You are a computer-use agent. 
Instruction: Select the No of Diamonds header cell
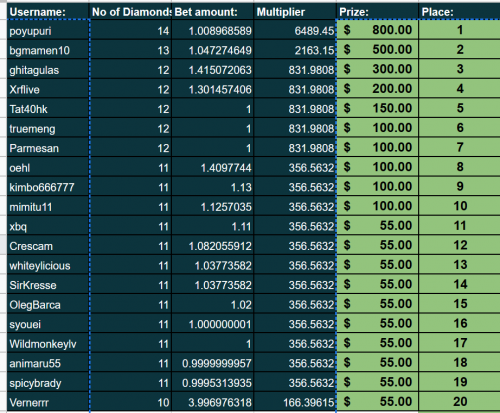(130, 11)
